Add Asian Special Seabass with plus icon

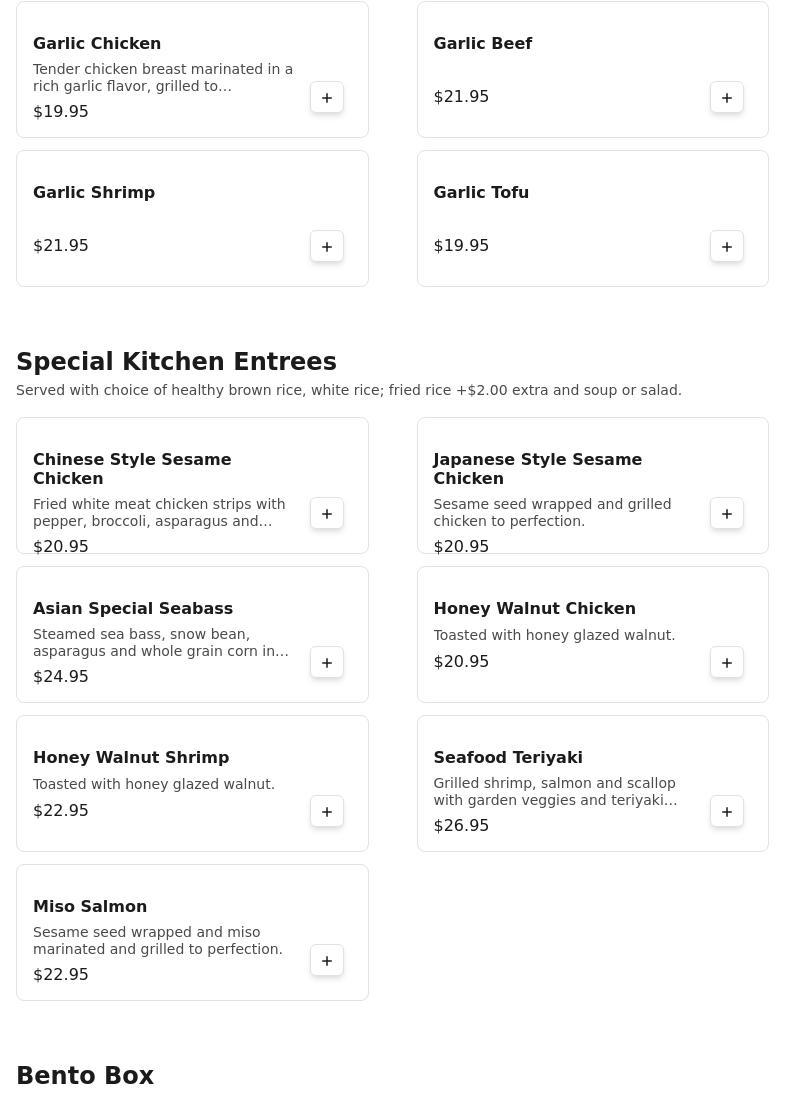(326, 663)
